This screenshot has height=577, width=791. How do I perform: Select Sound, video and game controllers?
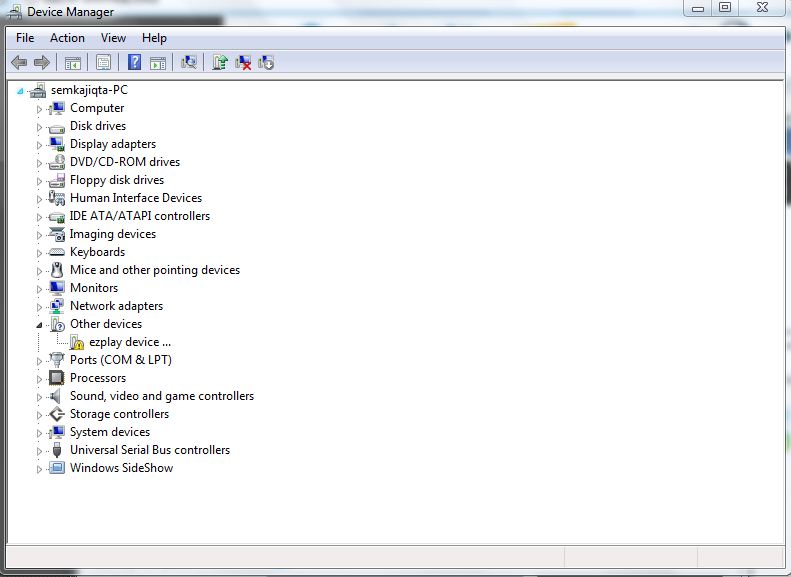tap(161, 396)
